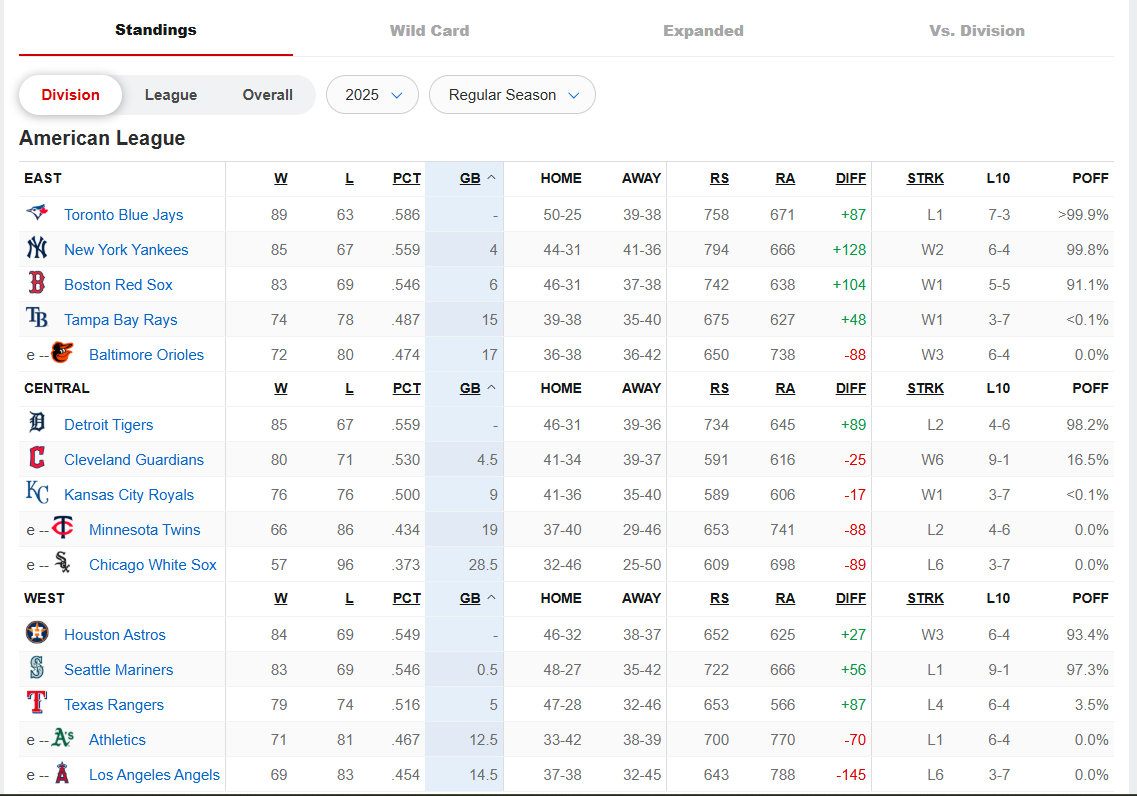Click the Boston Red Sox logo
Image resolution: width=1137 pixels, height=796 pixels.
tap(37, 283)
